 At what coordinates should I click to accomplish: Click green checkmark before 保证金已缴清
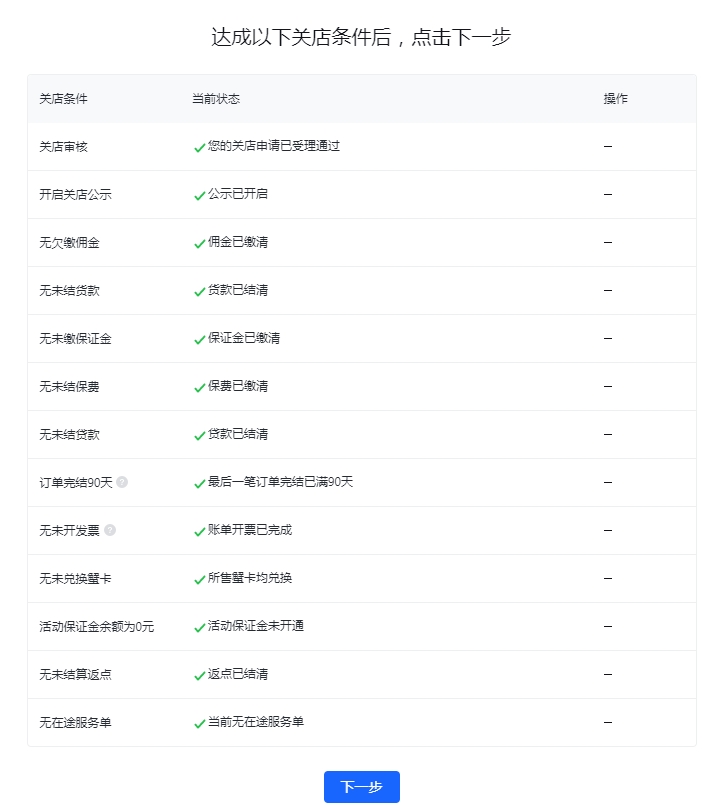point(199,340)
